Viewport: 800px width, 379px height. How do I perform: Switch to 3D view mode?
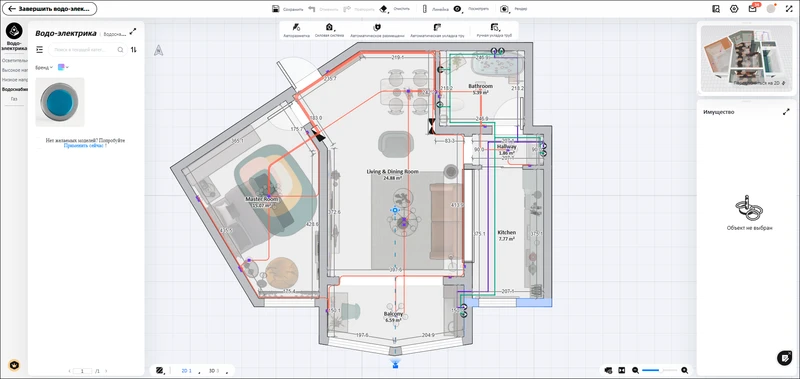pos(214,371)
